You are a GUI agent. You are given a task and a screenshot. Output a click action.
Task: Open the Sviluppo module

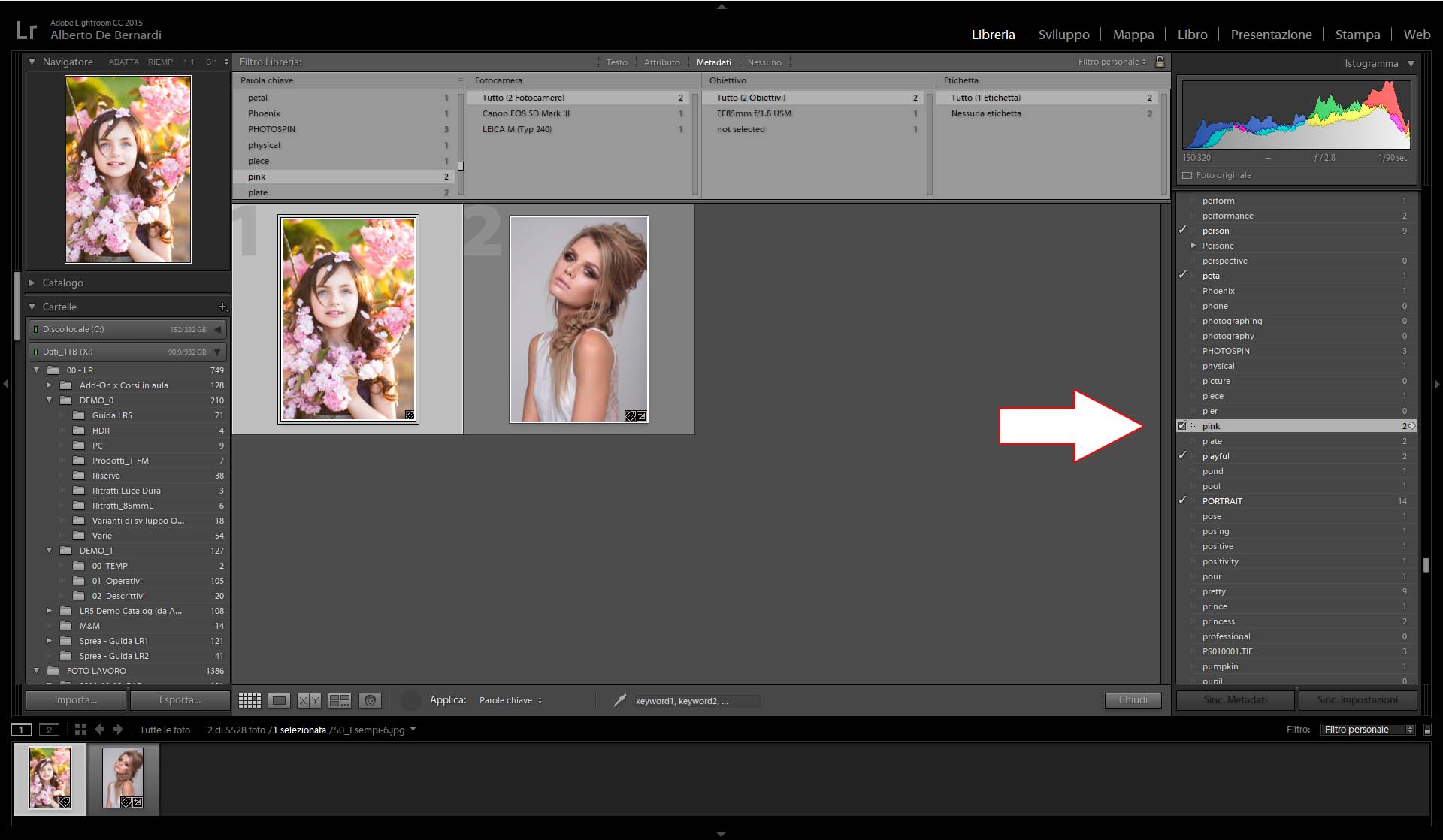[x=1063, y=35]
